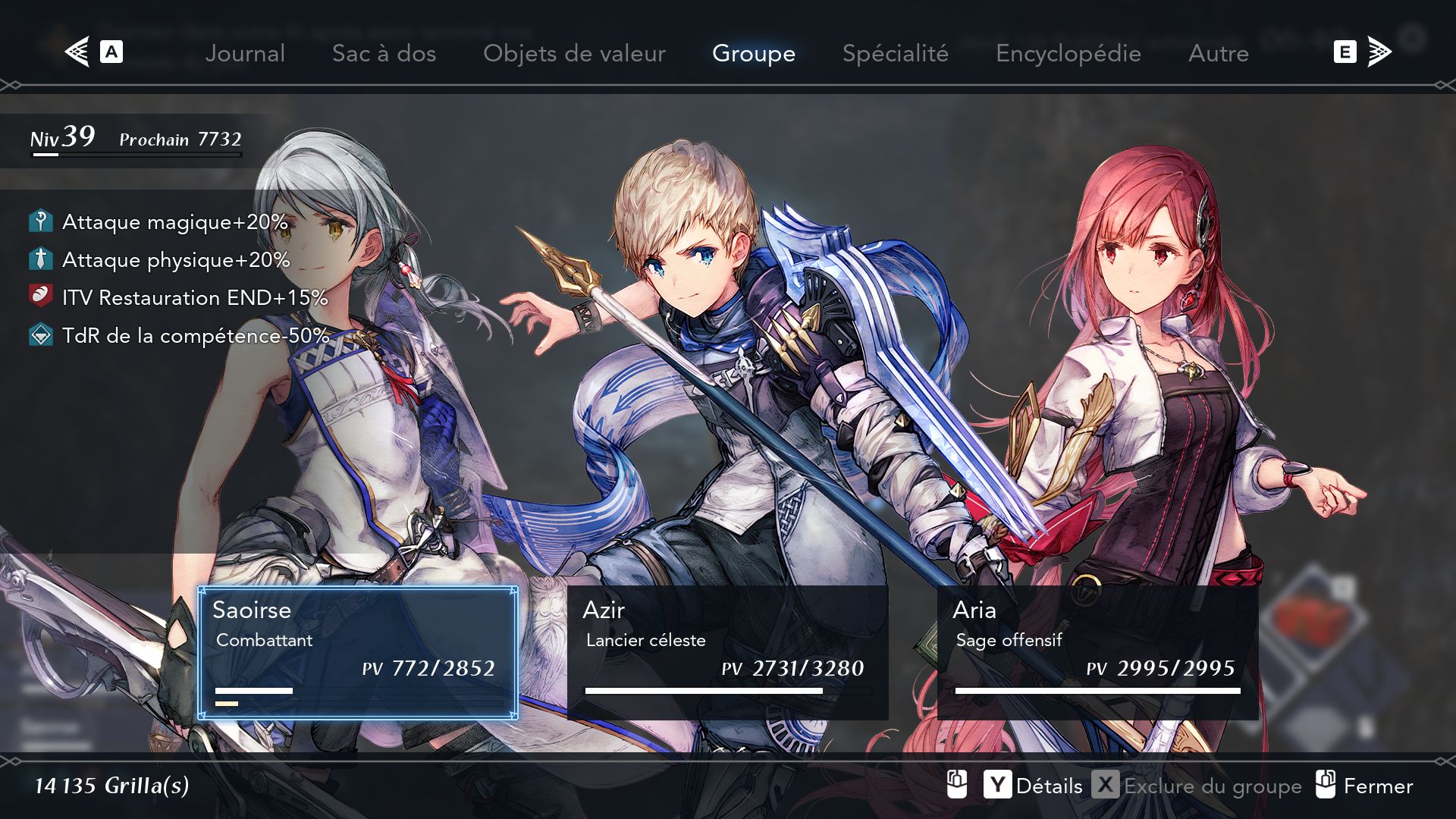Select Azir Lancier céleste card
The image size is (1456, 819).
click(728, 653)
